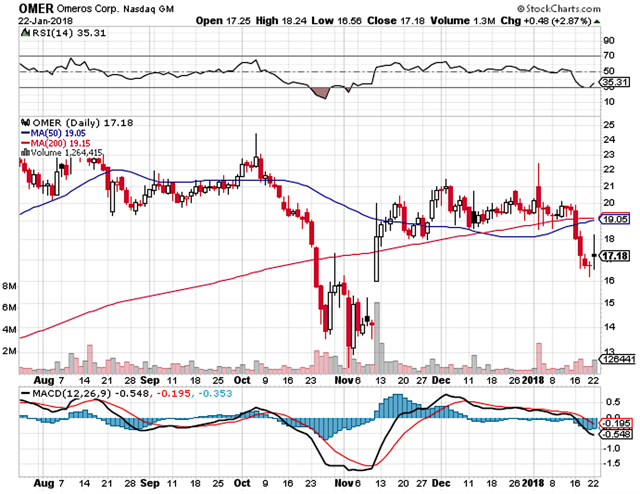
Task: Click the OMER (Daily) 17.18 legend text
Action: (82, 122)
